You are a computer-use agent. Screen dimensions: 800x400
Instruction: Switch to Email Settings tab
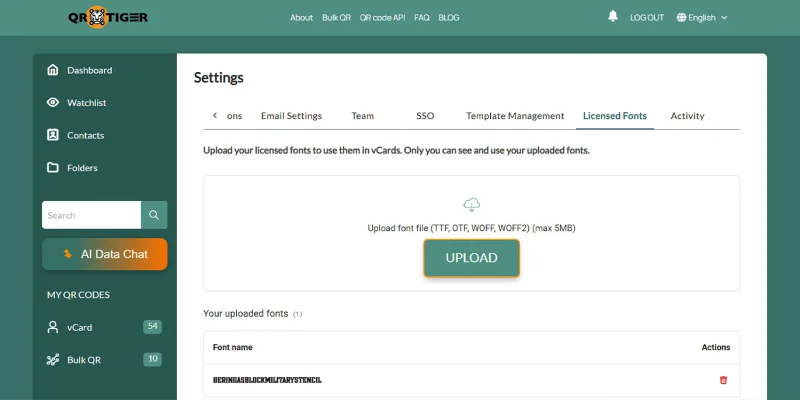291,116
